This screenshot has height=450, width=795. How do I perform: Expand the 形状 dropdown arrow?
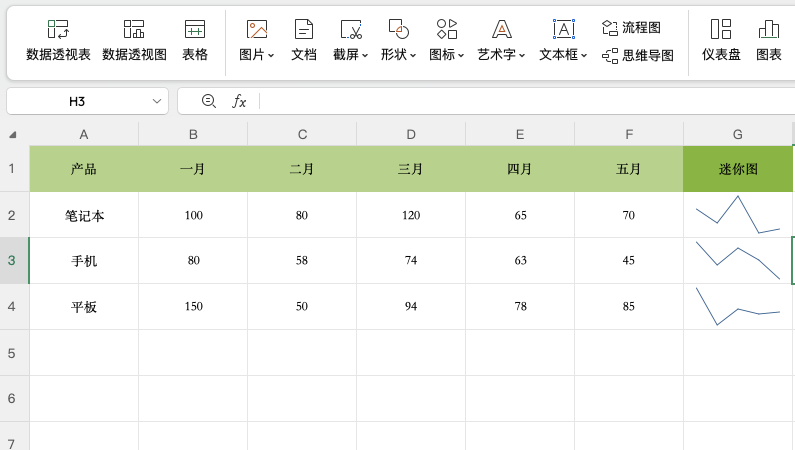[x=413, y=55]
